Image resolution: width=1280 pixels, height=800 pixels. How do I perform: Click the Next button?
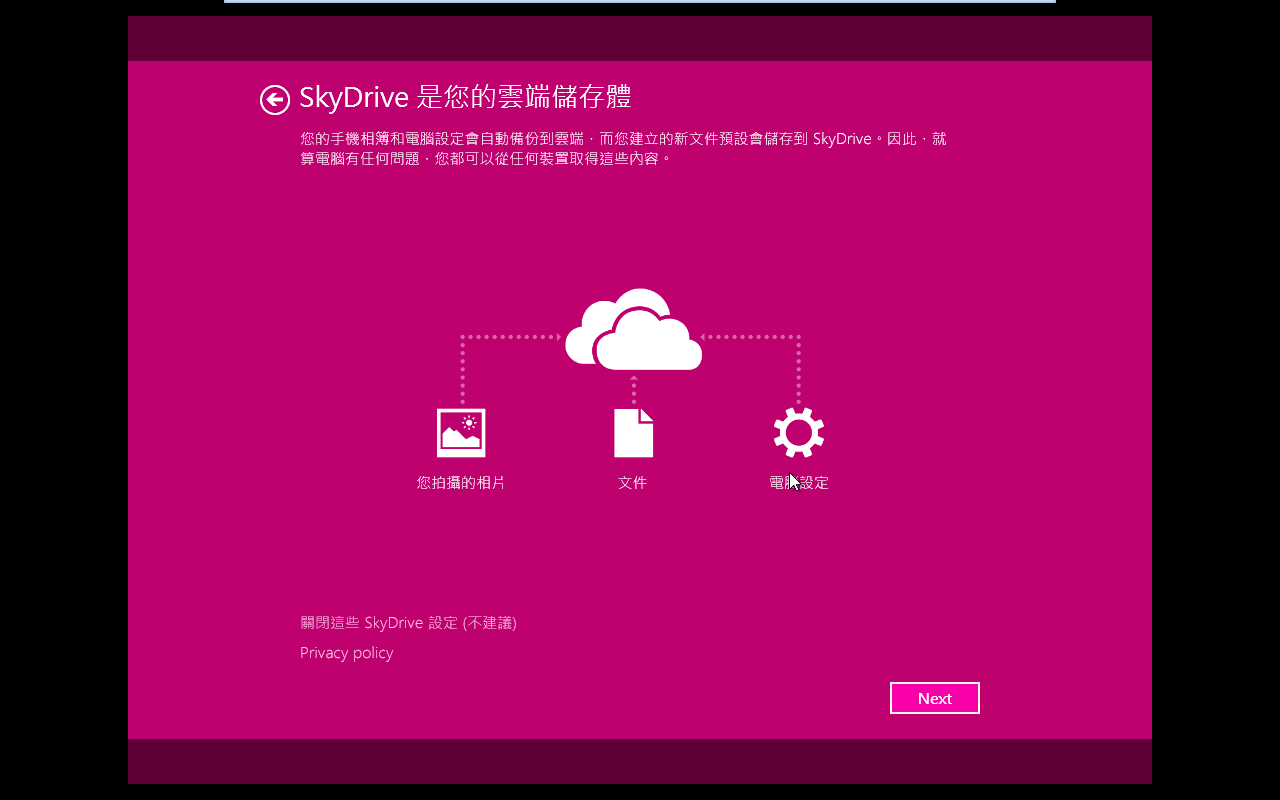coord(935,698)
